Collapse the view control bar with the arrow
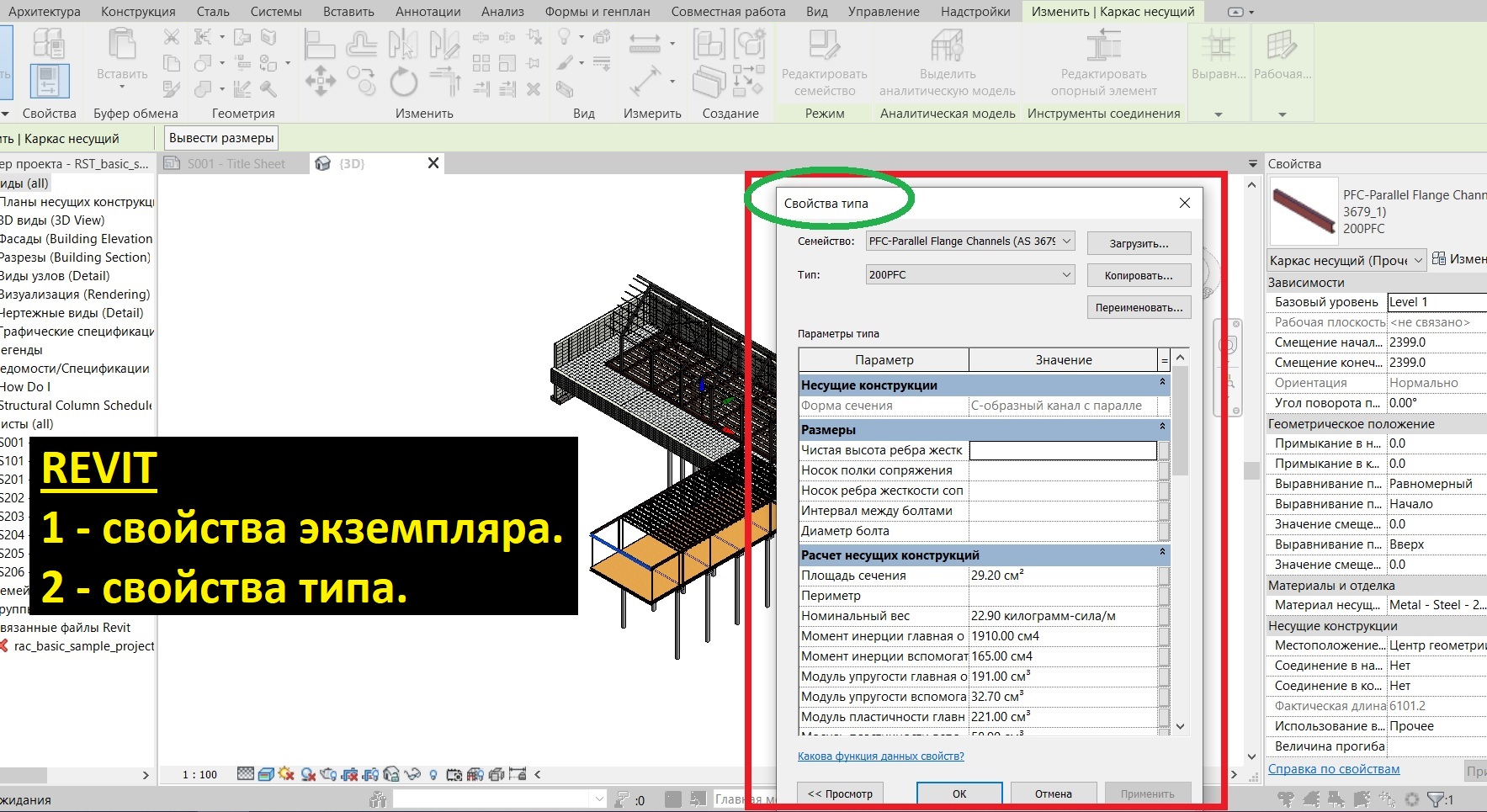Screen dimensions: 1487x812 pyautogui.click(x=535, y=773)
